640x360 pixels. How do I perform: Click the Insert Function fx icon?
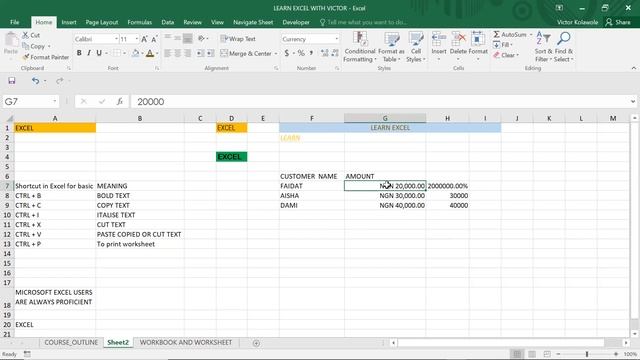coord(120,102)
